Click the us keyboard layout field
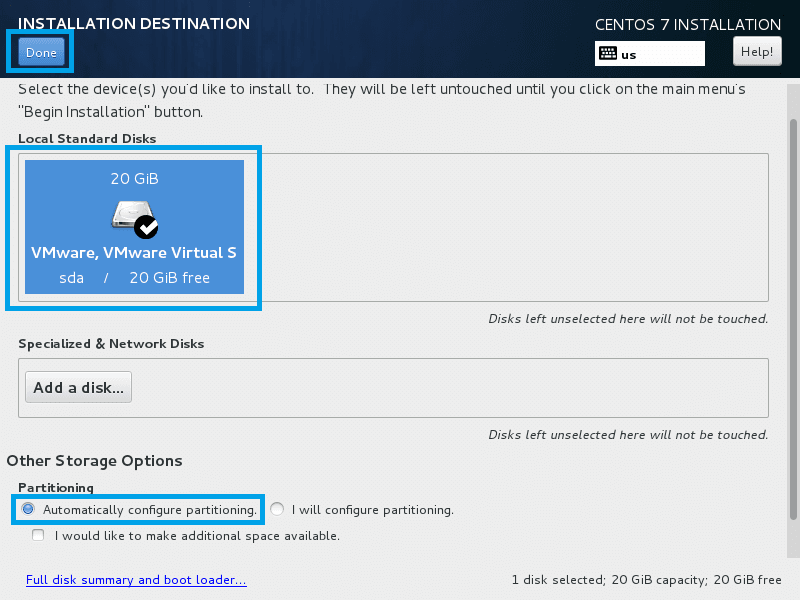The image size is (800, 600). click(x=649, y=54)
